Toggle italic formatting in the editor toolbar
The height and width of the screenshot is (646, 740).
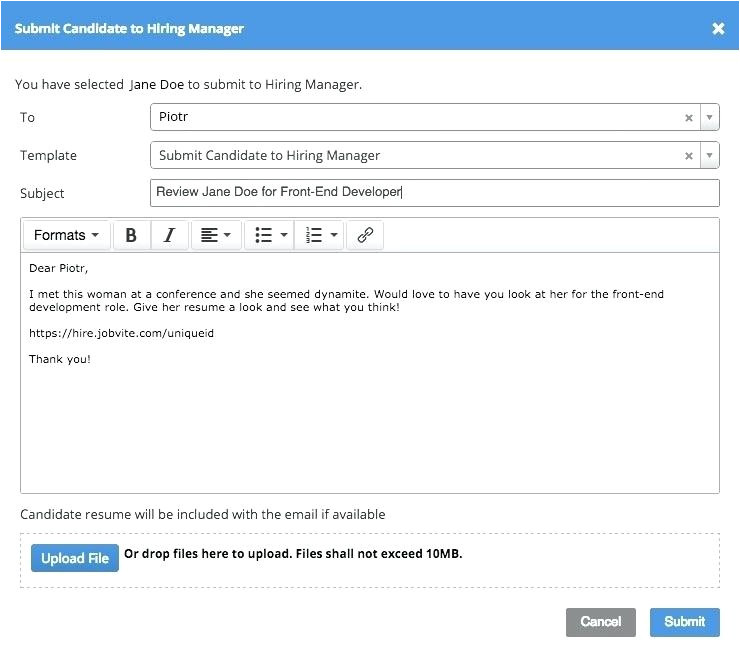(x=169, y=235)
